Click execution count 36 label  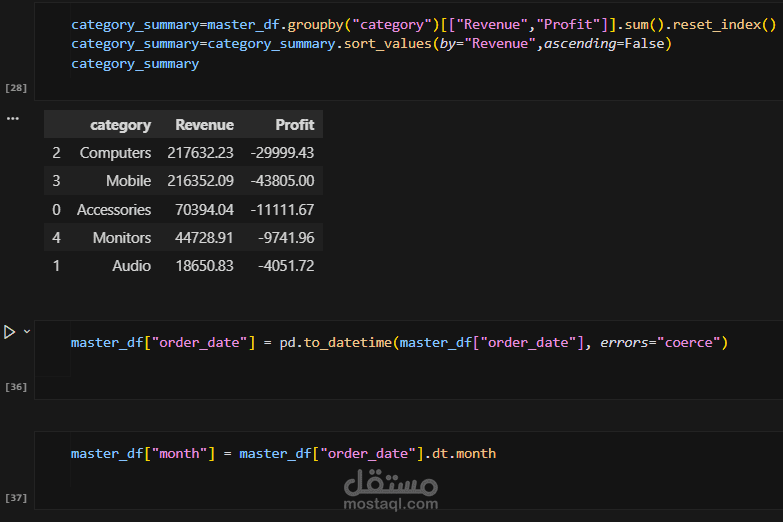16,386
